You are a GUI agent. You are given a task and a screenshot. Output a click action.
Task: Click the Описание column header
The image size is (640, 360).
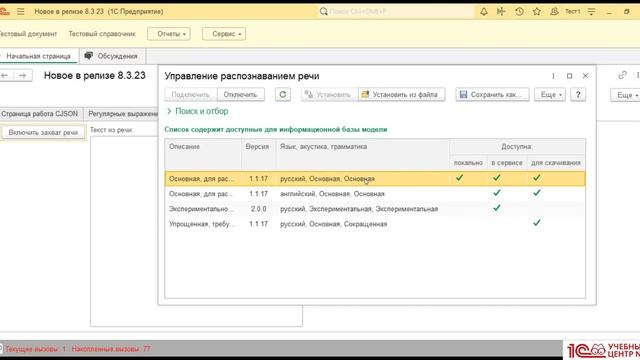click(203, 155)
